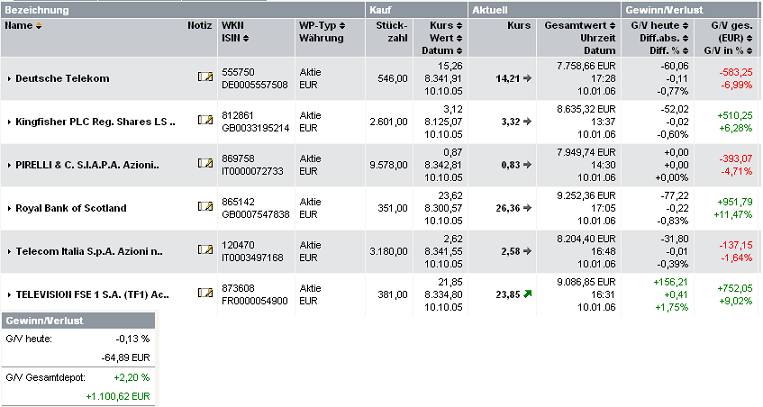Click the TELEVISION FSE 1 note icon
The height and width of the screenshot is (407, 763).
[205, 295]
